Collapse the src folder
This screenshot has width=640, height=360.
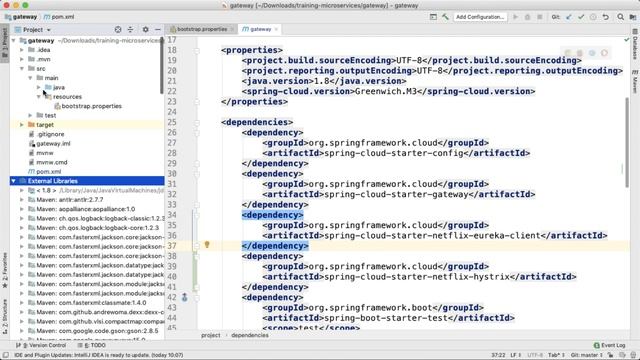click(22, 69)
